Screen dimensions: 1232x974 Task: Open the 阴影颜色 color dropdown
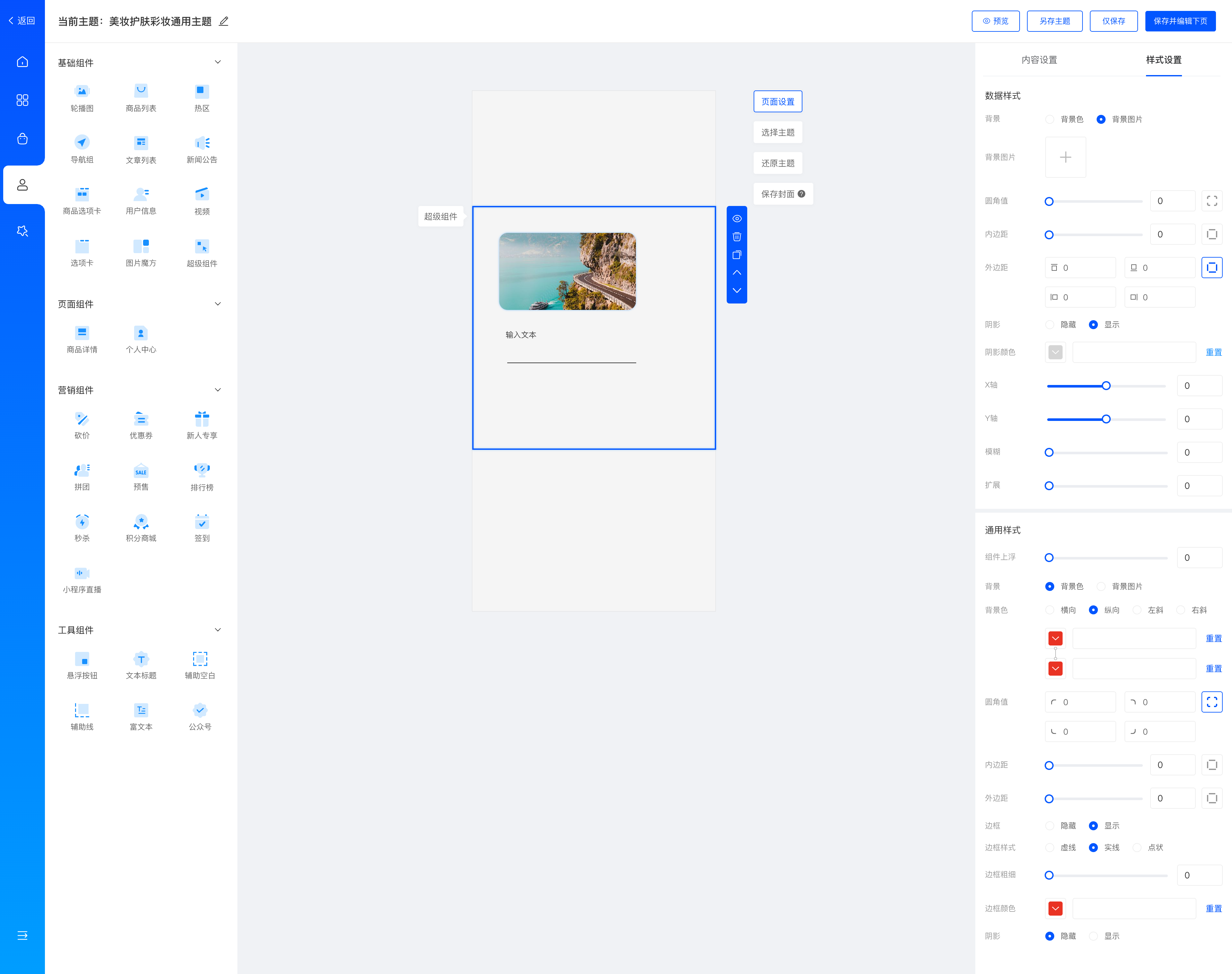[1055, 352]
